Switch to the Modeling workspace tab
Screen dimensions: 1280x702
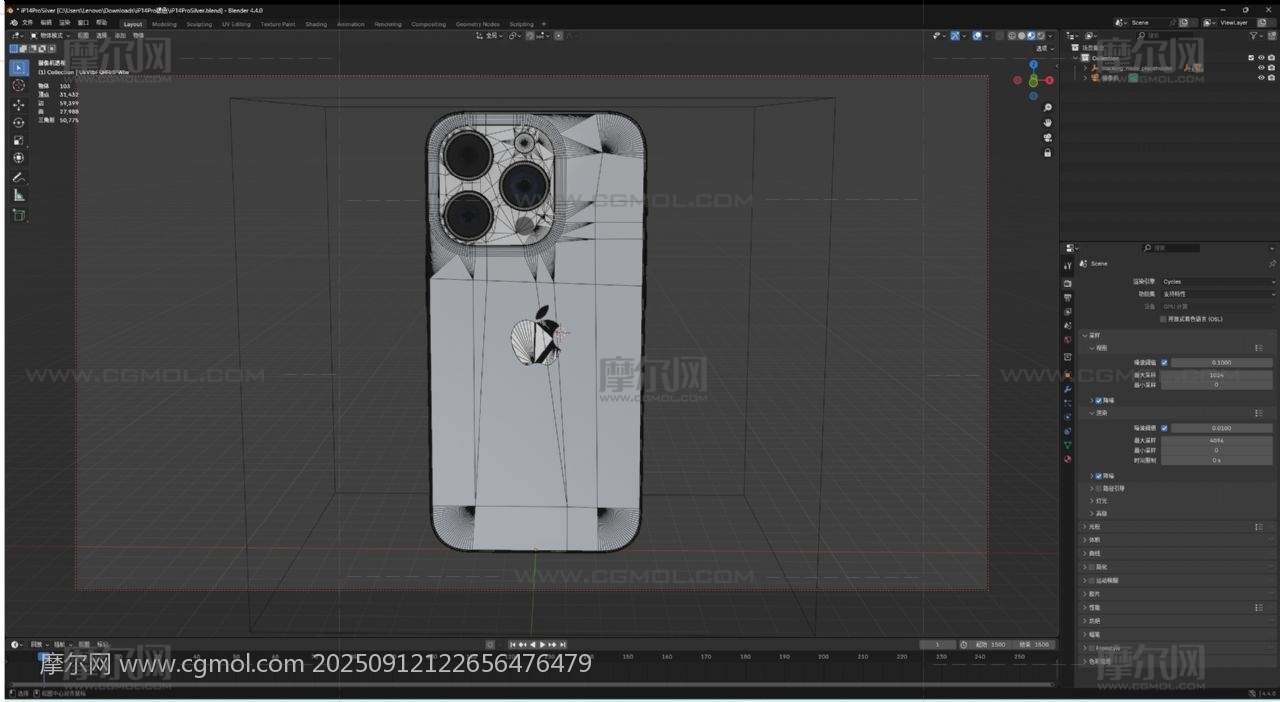point(164,24)
